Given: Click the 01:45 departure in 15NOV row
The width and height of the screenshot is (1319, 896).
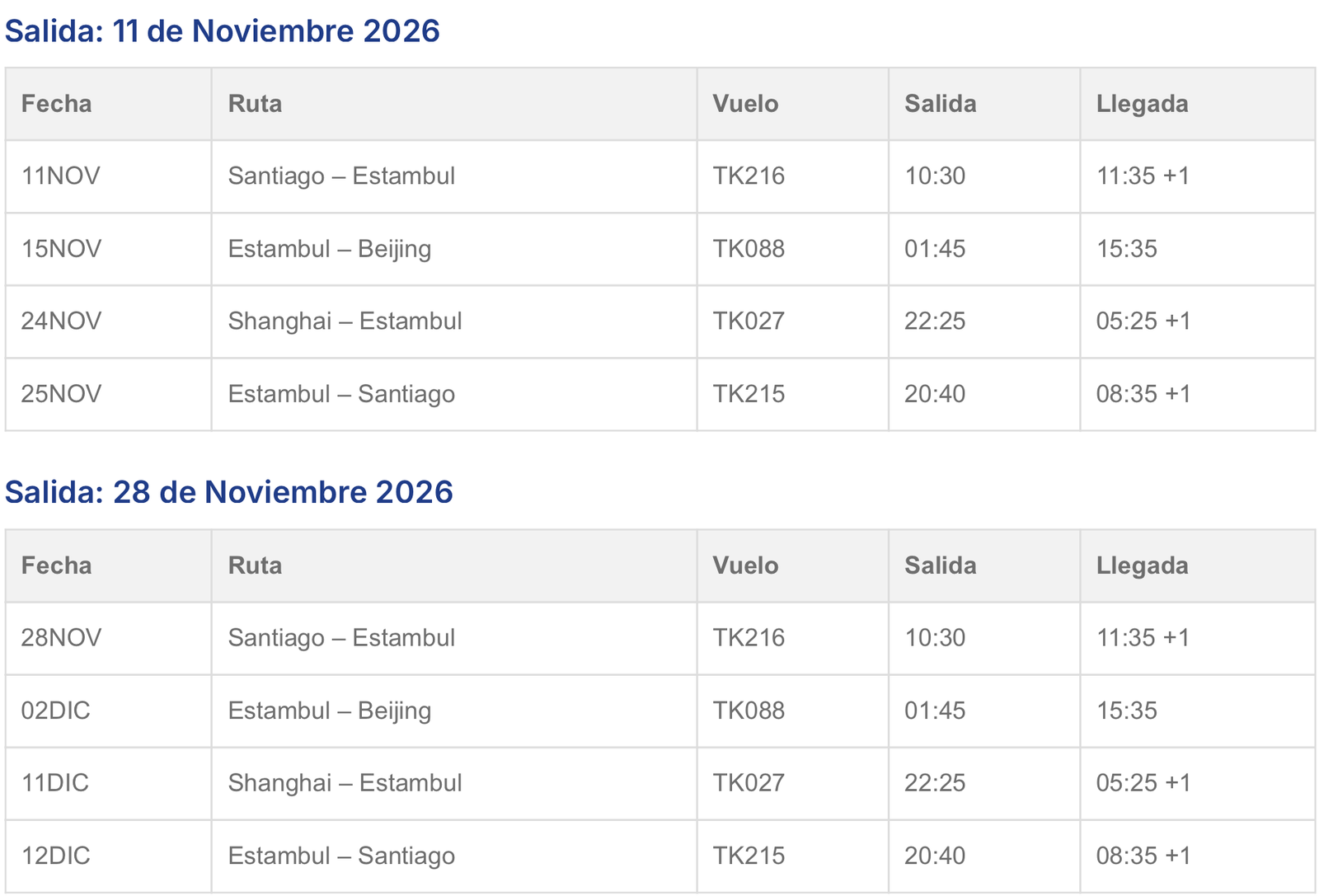Looking at the screenshot, I should pos(935,249).
